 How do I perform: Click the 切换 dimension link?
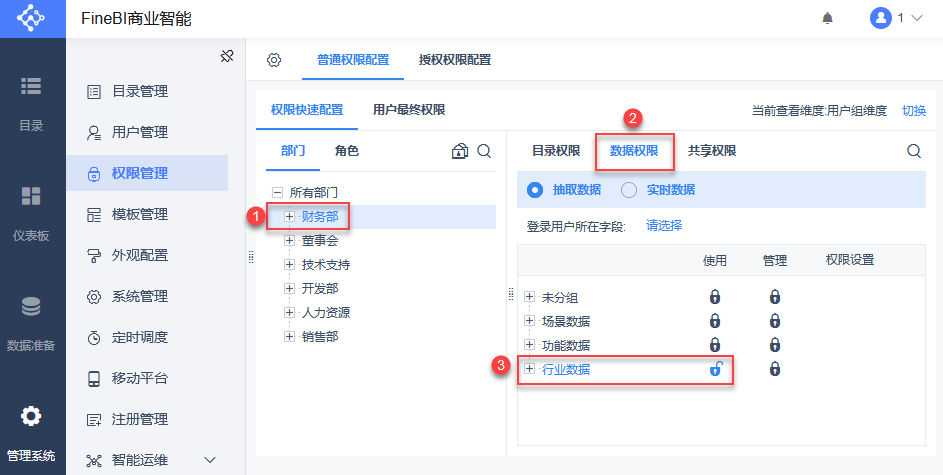coord(914,111)
